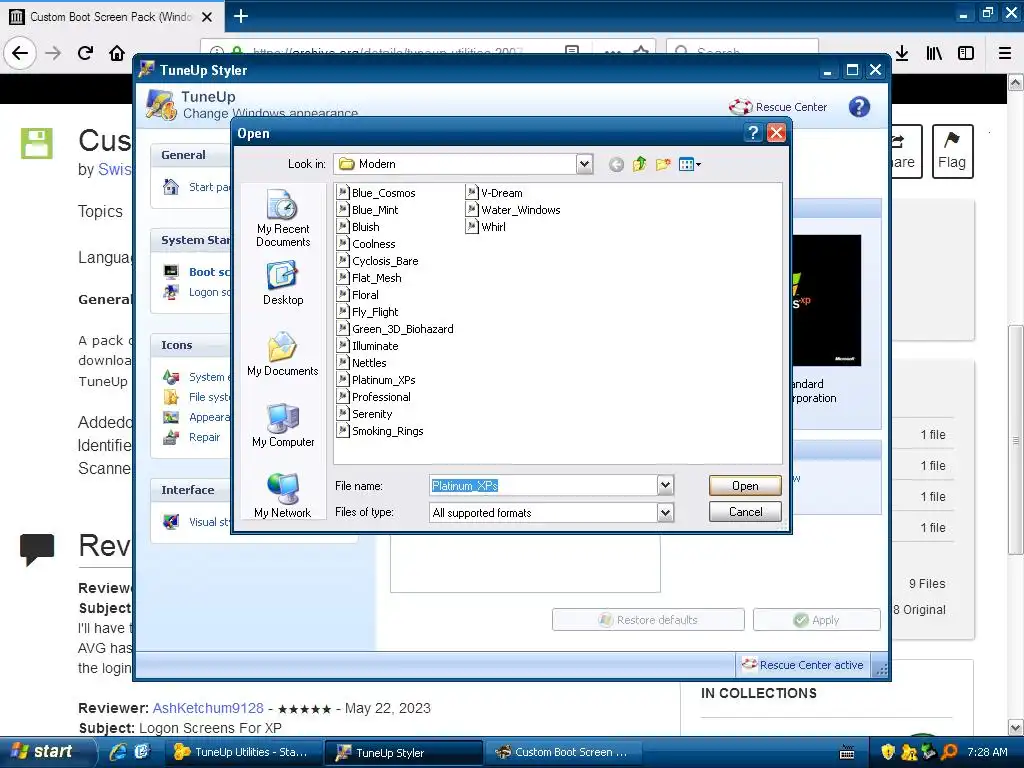Viewport: 1024px width, 768px height.
Task: Open browser downloads arrow icon
Action: 902,53
